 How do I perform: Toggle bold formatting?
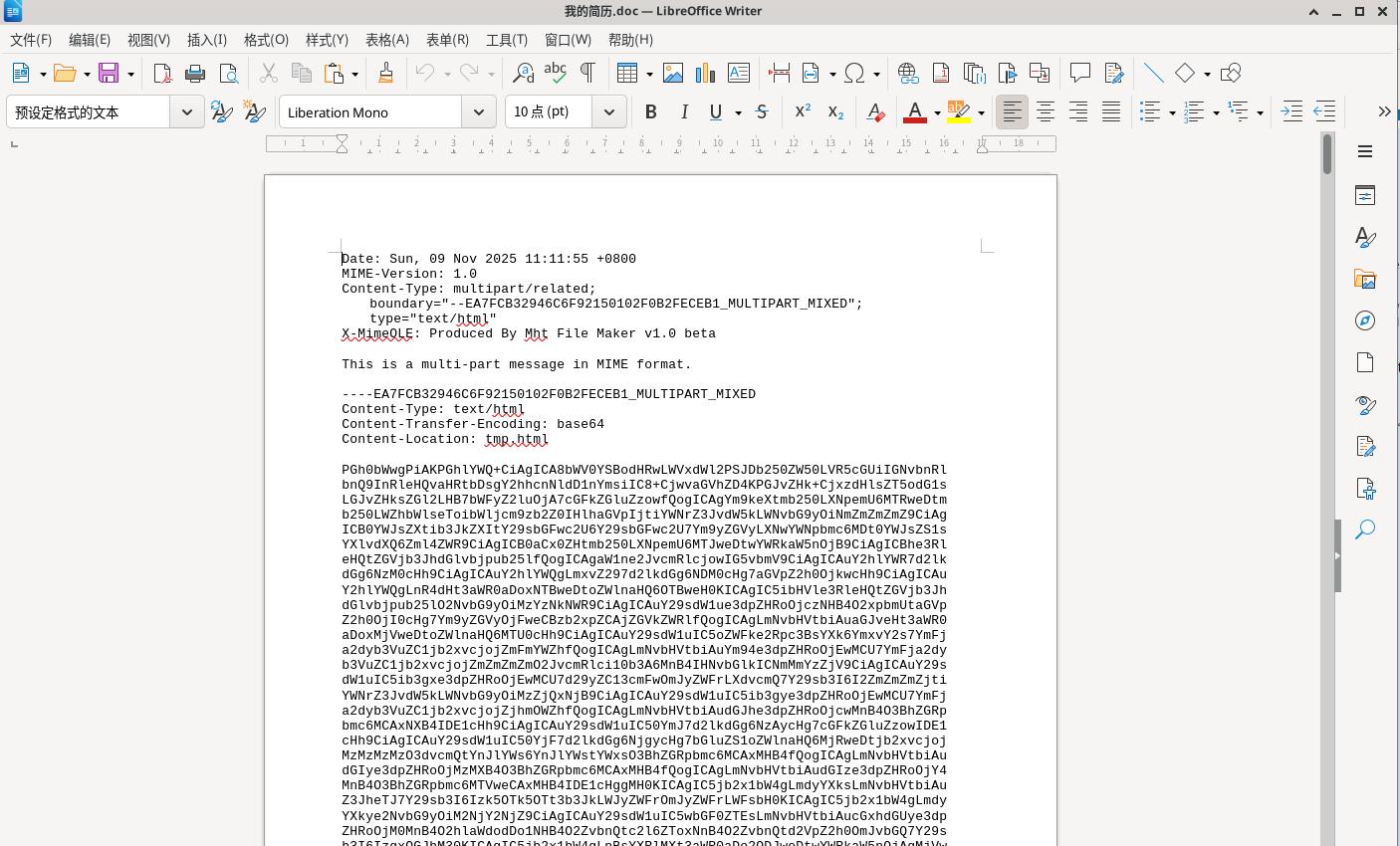[650, 112]
